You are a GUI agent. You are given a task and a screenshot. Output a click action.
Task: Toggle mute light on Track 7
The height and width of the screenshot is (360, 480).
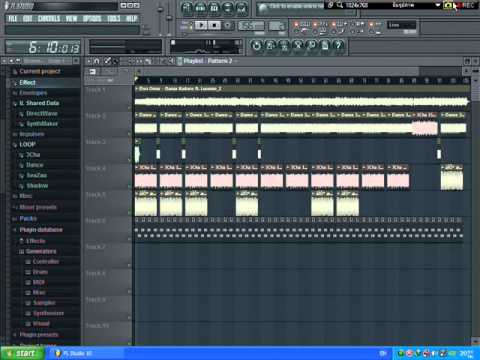[x=129, y=265]
